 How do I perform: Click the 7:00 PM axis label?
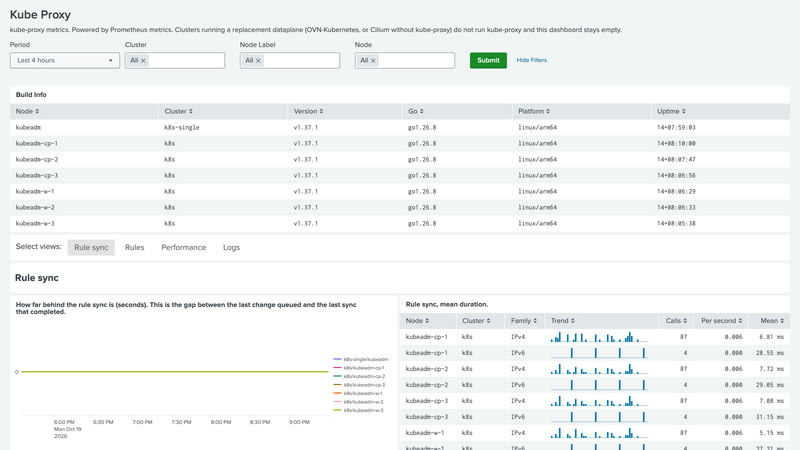(142, 422)
